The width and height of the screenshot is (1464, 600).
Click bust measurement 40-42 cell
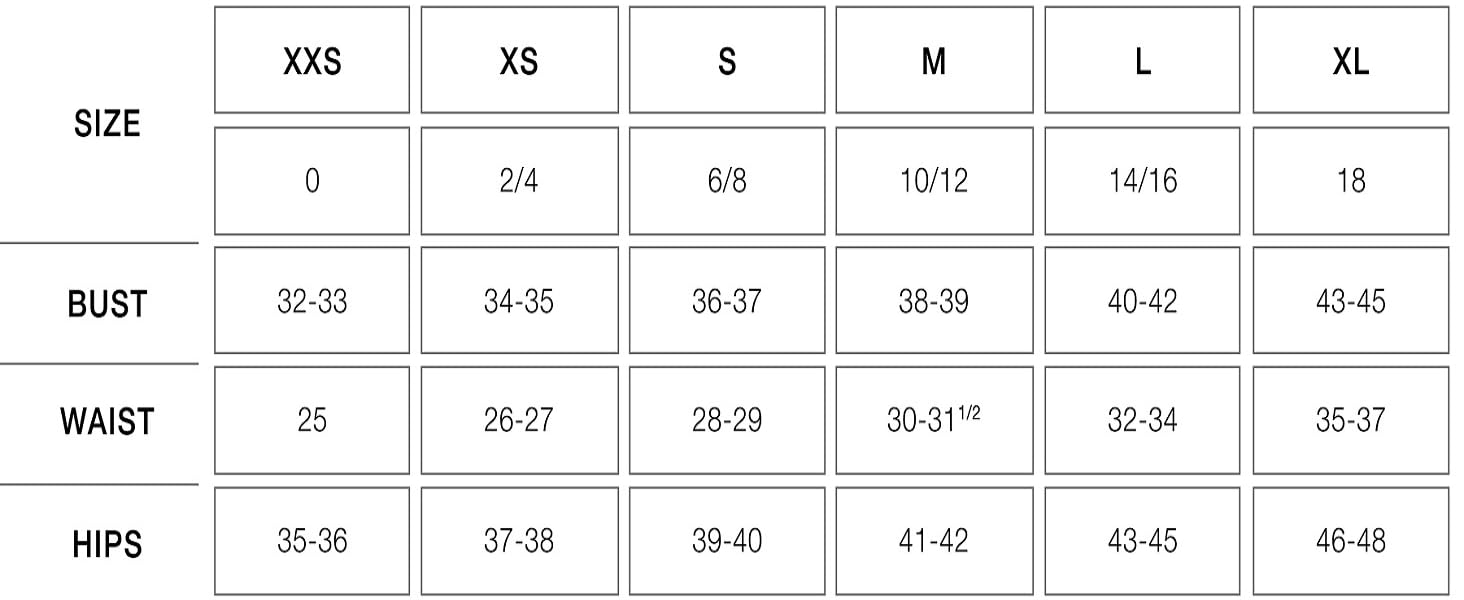point(1142,301)
